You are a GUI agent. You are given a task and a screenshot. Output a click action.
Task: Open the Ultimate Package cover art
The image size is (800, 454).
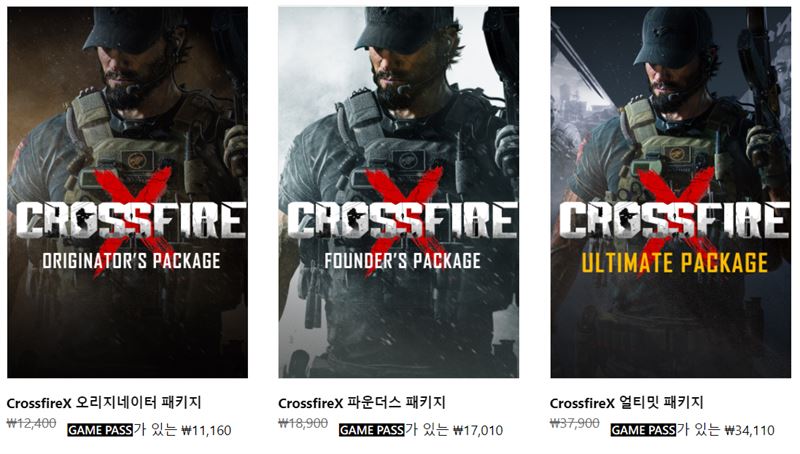670,192
